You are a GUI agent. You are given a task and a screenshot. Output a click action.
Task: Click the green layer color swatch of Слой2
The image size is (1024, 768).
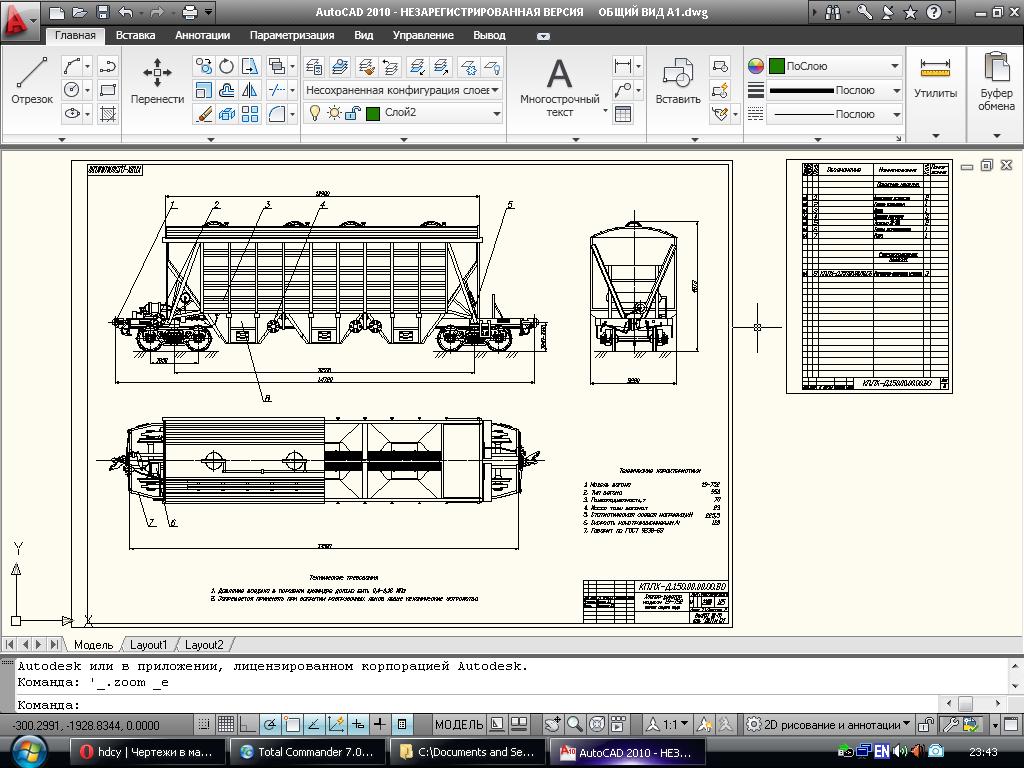click(373, 114)
